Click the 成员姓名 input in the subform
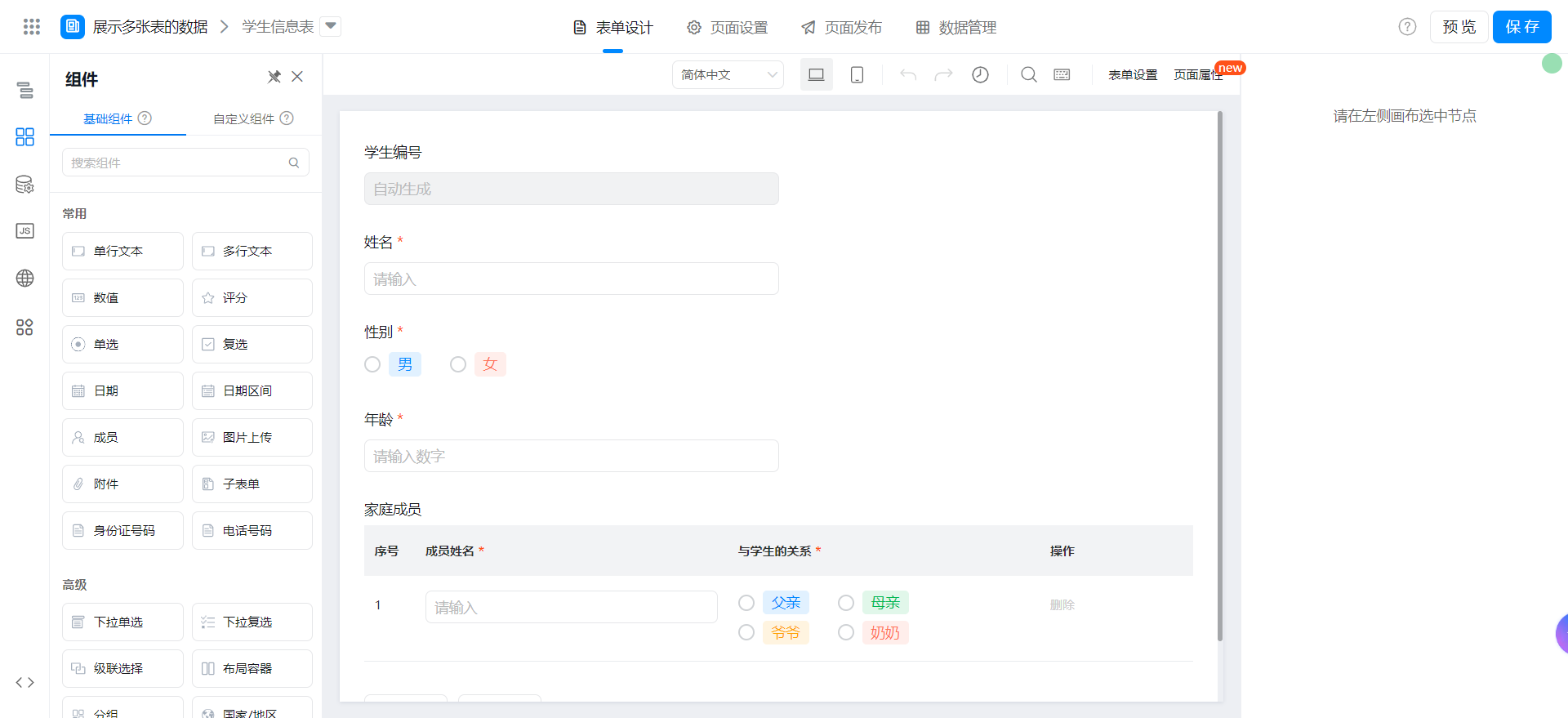The width and height of the screenshot is (1568, 718). pos(572,607)
